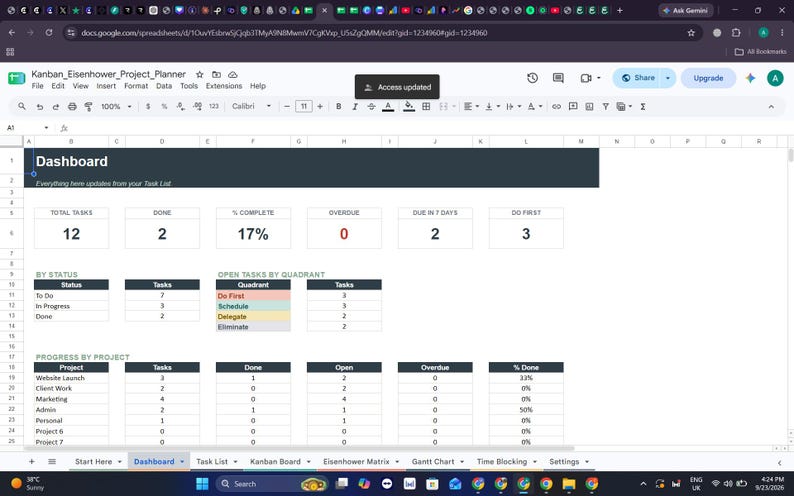Open the Format menu
794x496 pixels.
(136, 86)
